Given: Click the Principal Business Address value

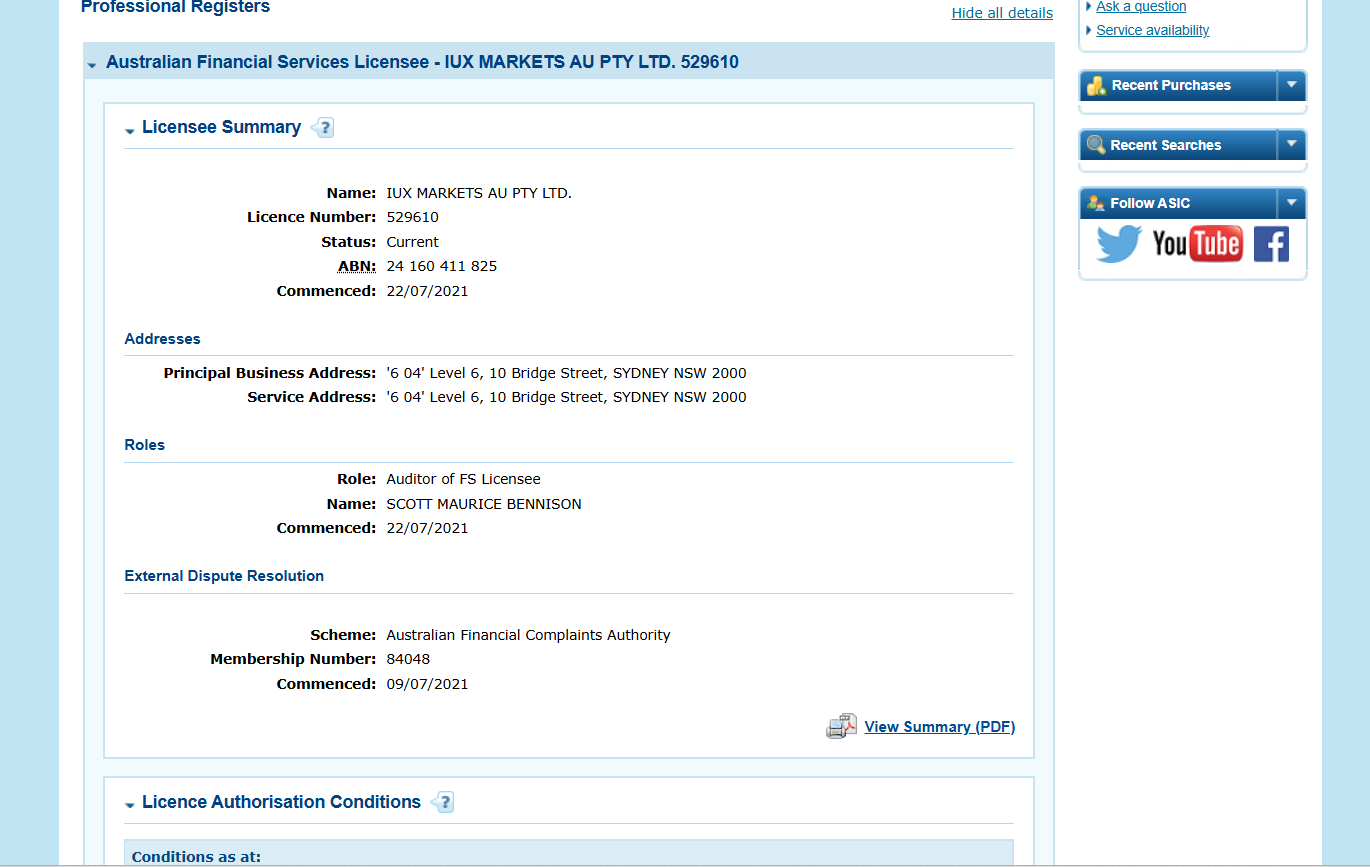Looking at the screenshot, I should point(567,373).
